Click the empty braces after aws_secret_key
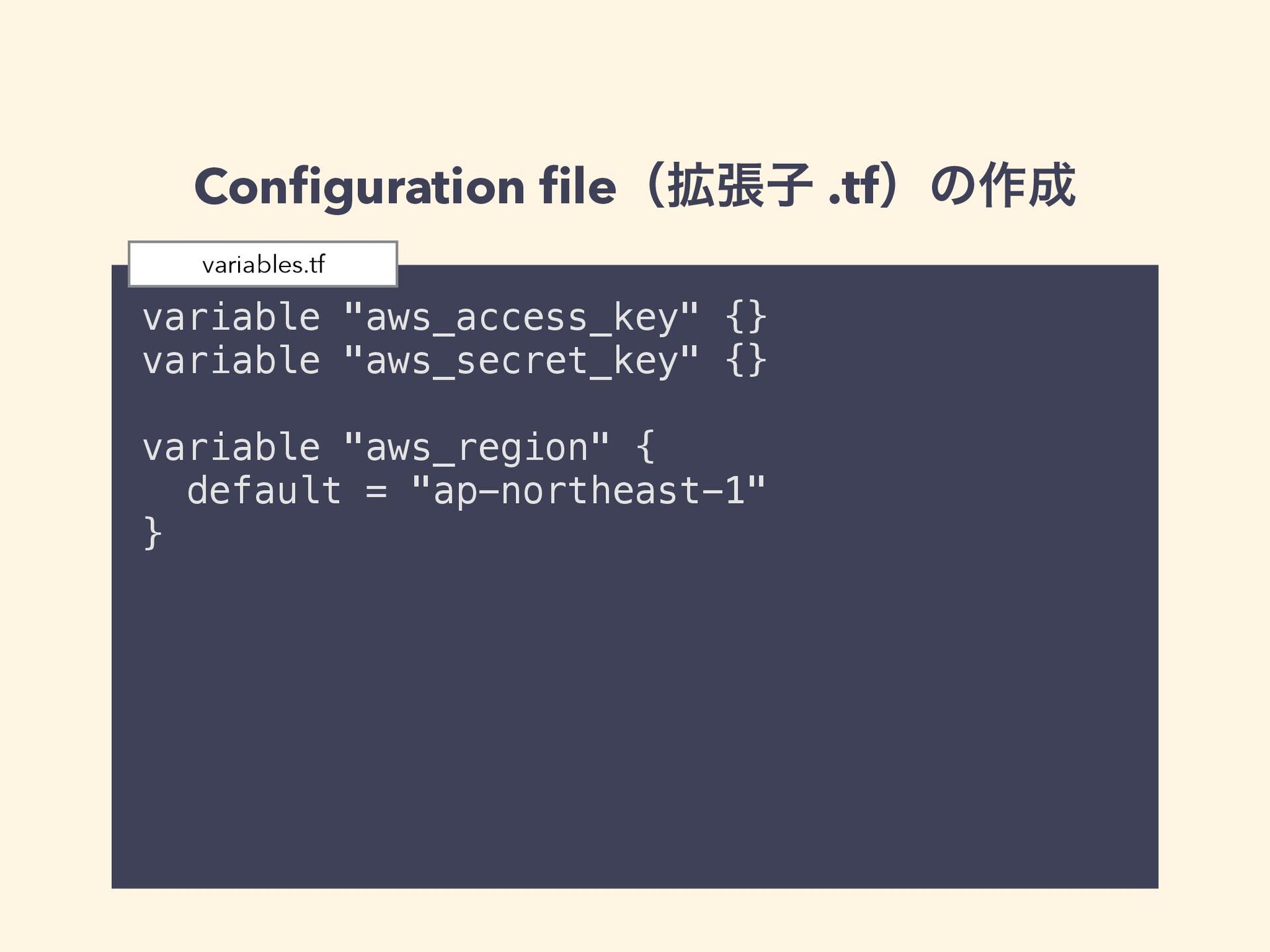The height and width of the screenshot is (952, 1270). [746, 360]
